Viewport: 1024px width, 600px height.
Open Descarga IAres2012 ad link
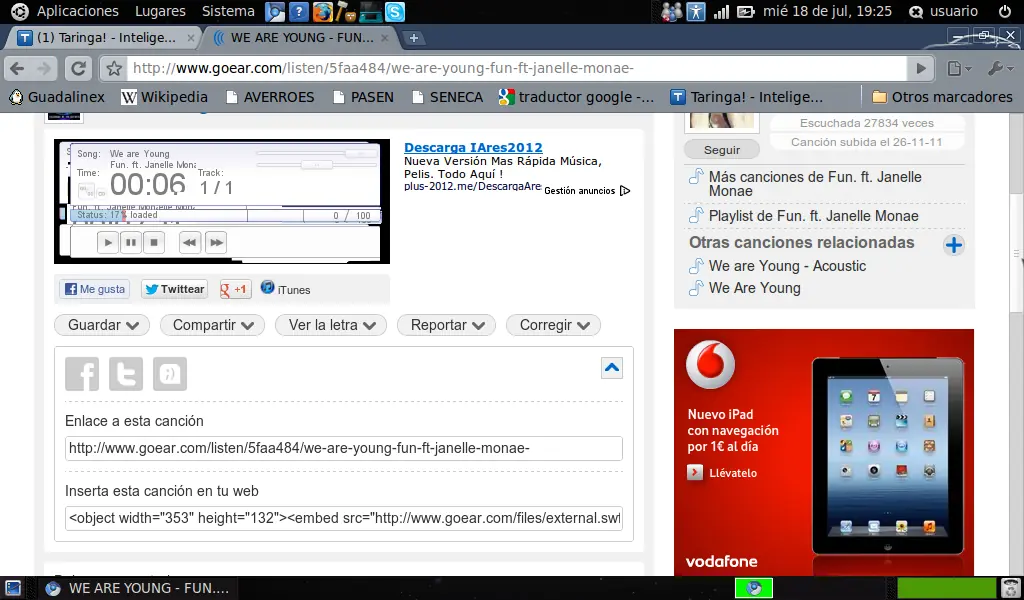click(x=473, y=148)
